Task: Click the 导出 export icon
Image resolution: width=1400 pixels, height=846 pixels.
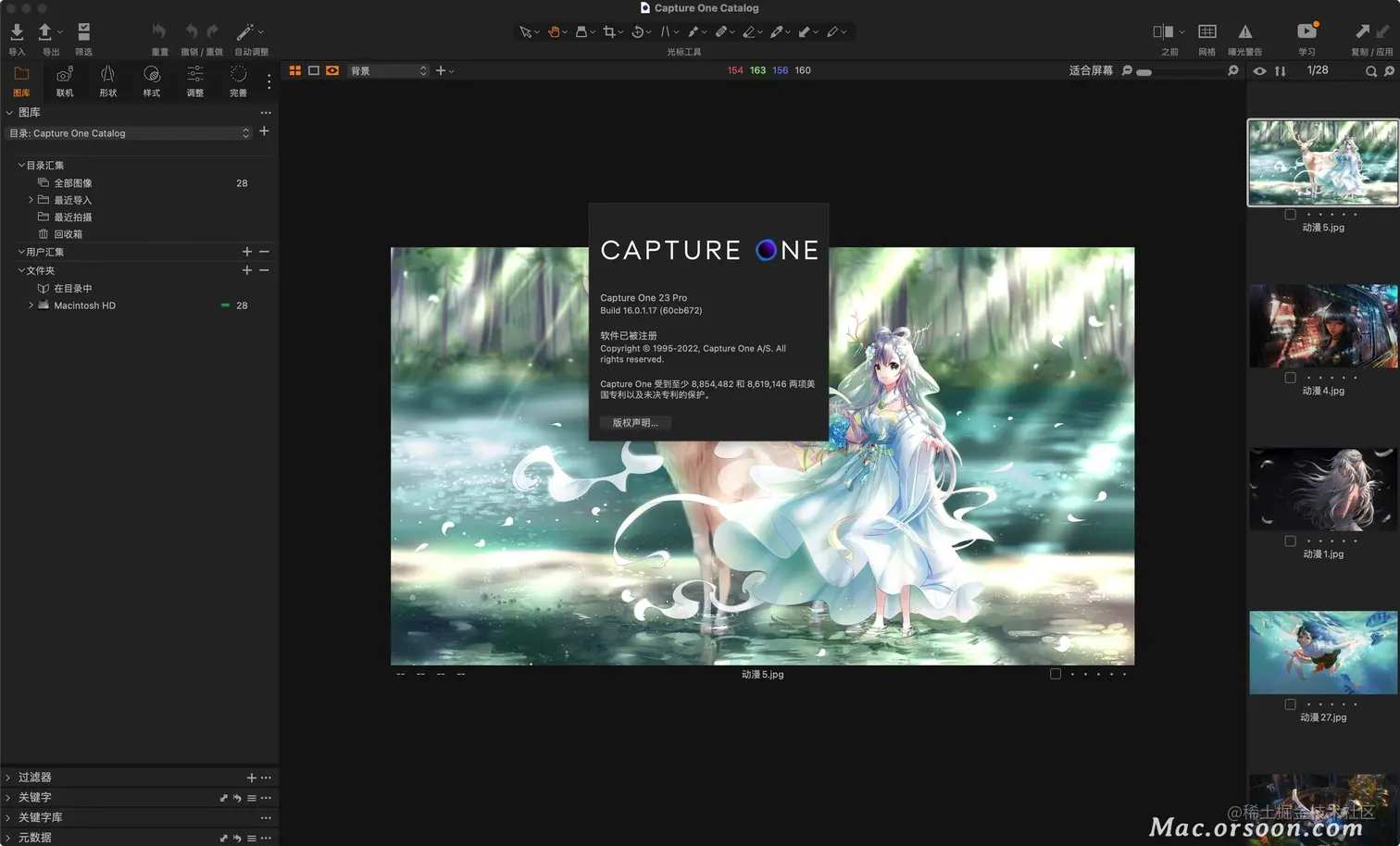Action: pyautogui.click(x=44, y=32)
